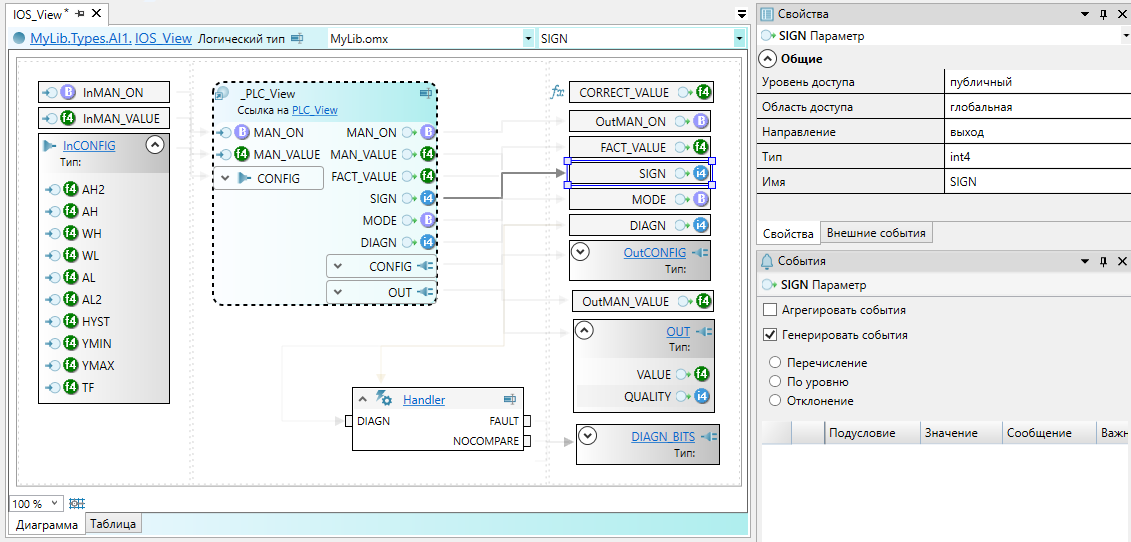This screenshot has width=1131, height=542.
Task: Click the bell icon in События panel
Action: click(x=768, y=261)
